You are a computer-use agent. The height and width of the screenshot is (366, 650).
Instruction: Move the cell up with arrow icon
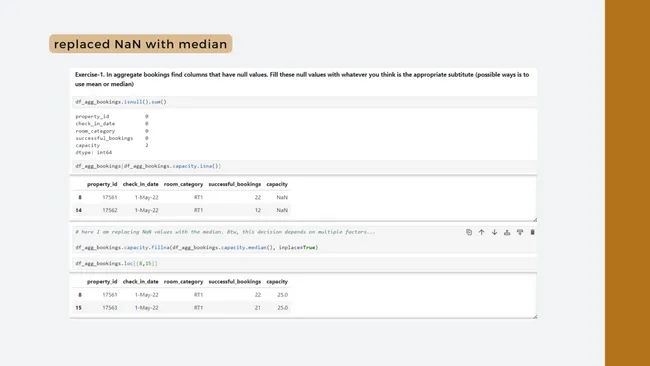coord(481,232)
